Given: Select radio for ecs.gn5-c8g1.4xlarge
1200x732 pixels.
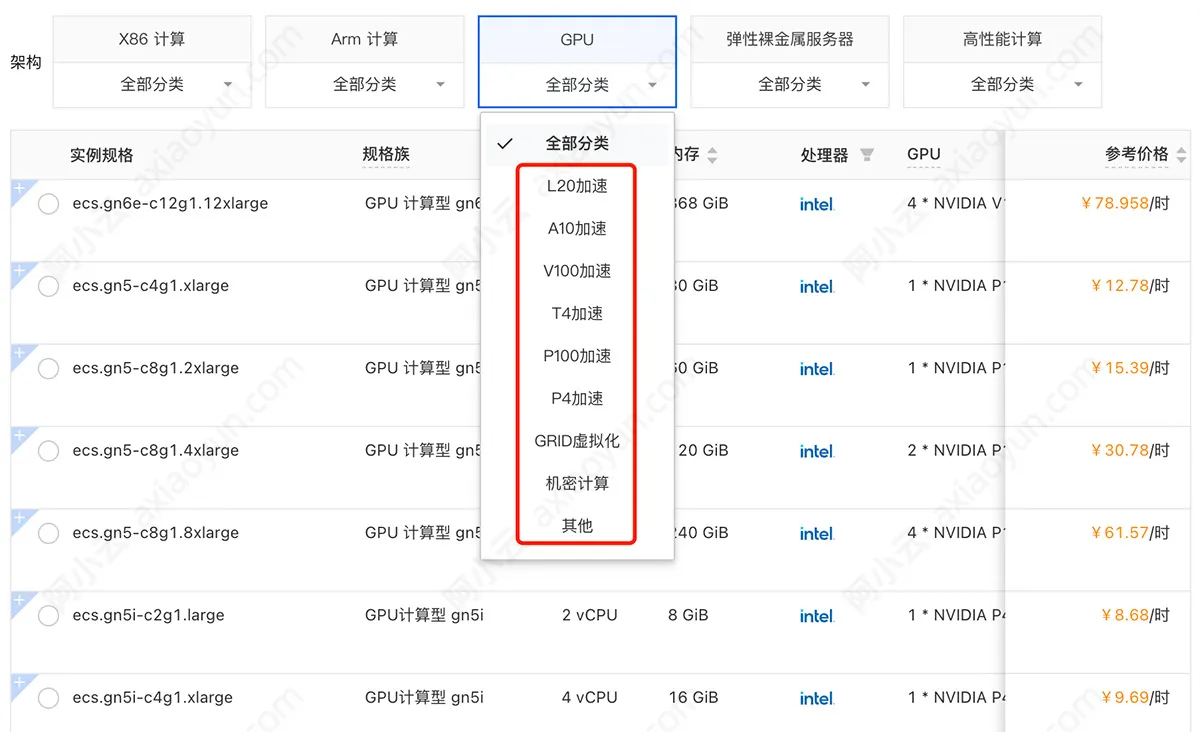Looking at the screenshot, I should tap(48, 451).
